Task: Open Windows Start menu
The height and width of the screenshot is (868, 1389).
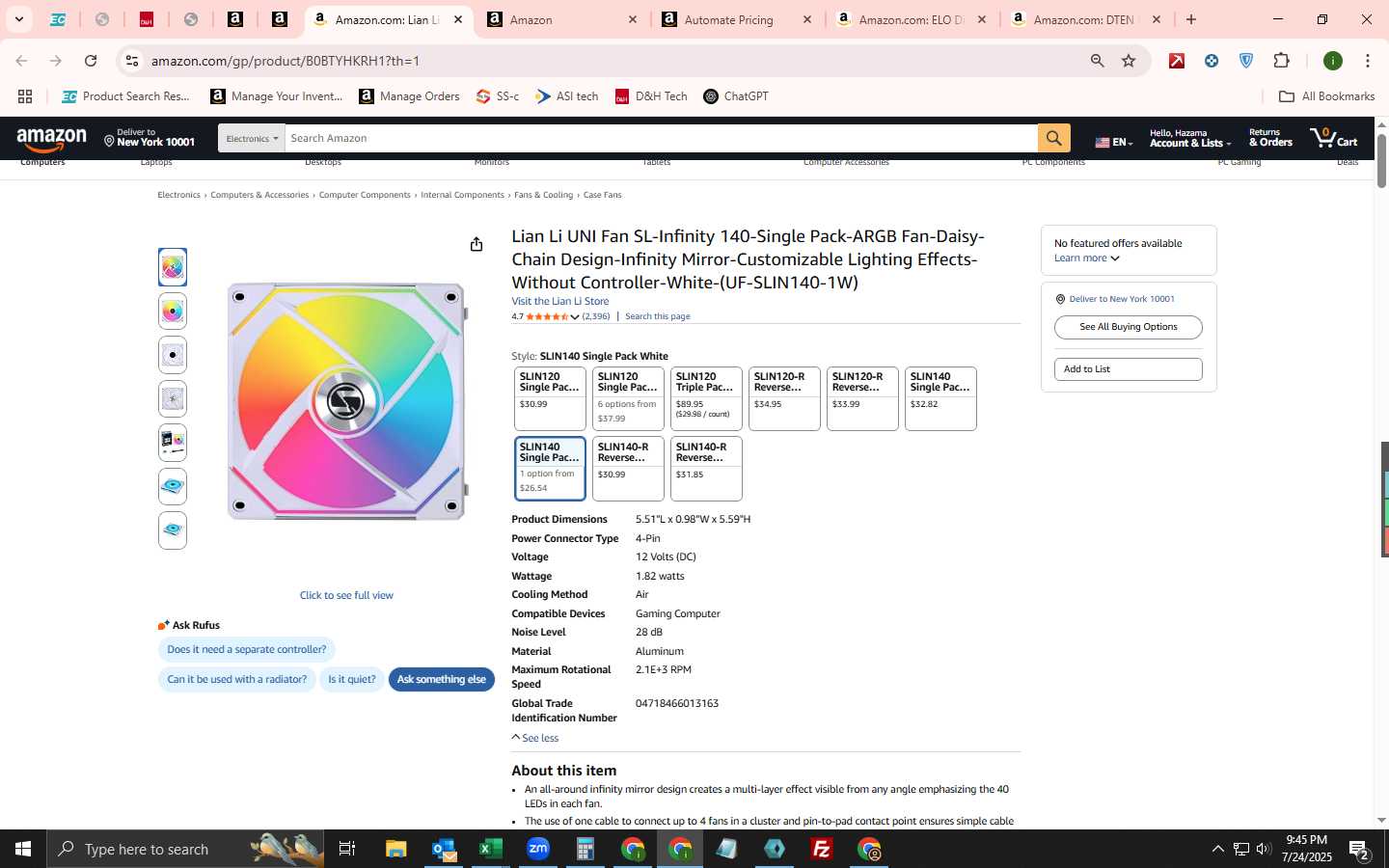Action: 23,849
